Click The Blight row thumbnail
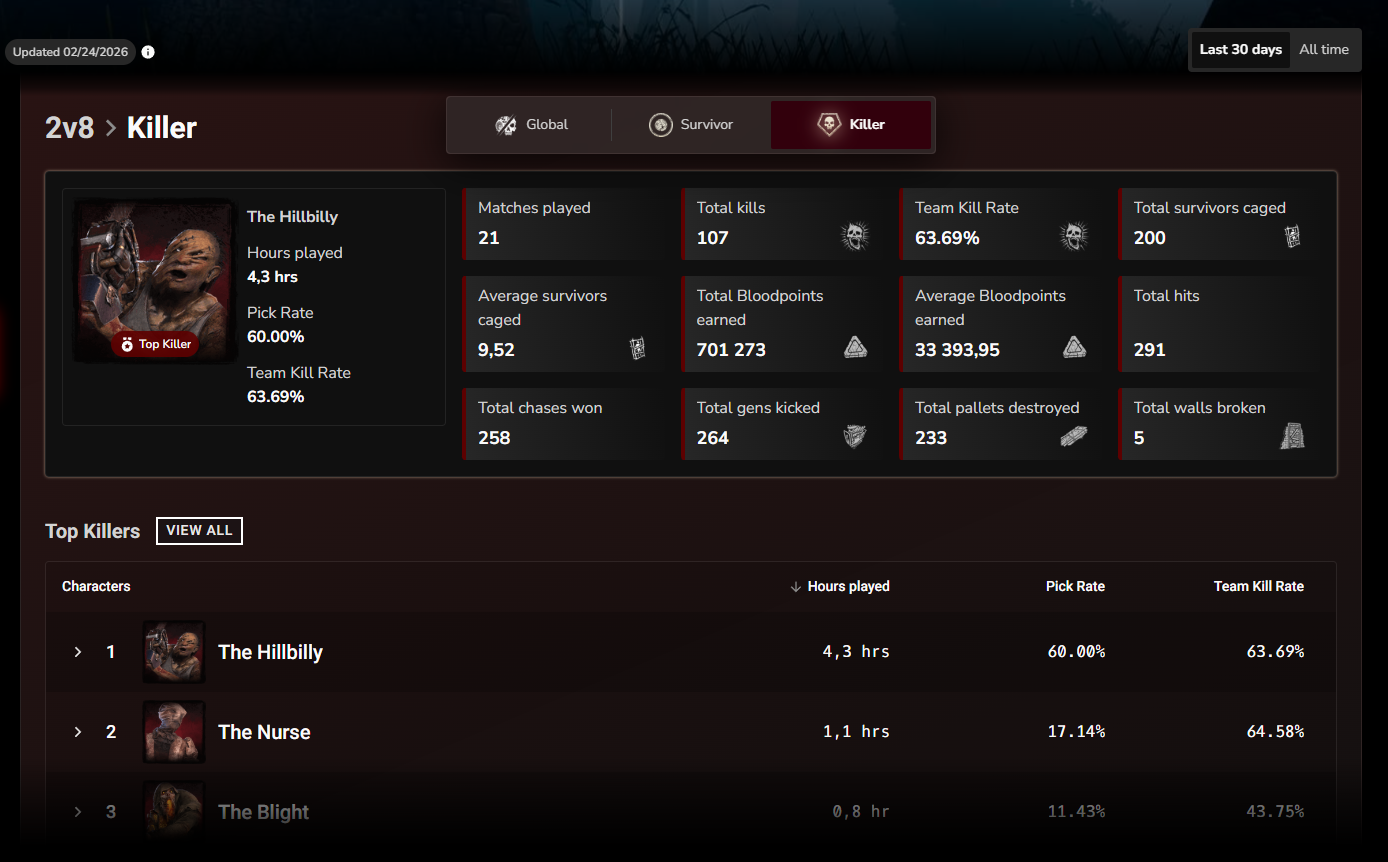 pyautogui.click(x=174, y=812)
